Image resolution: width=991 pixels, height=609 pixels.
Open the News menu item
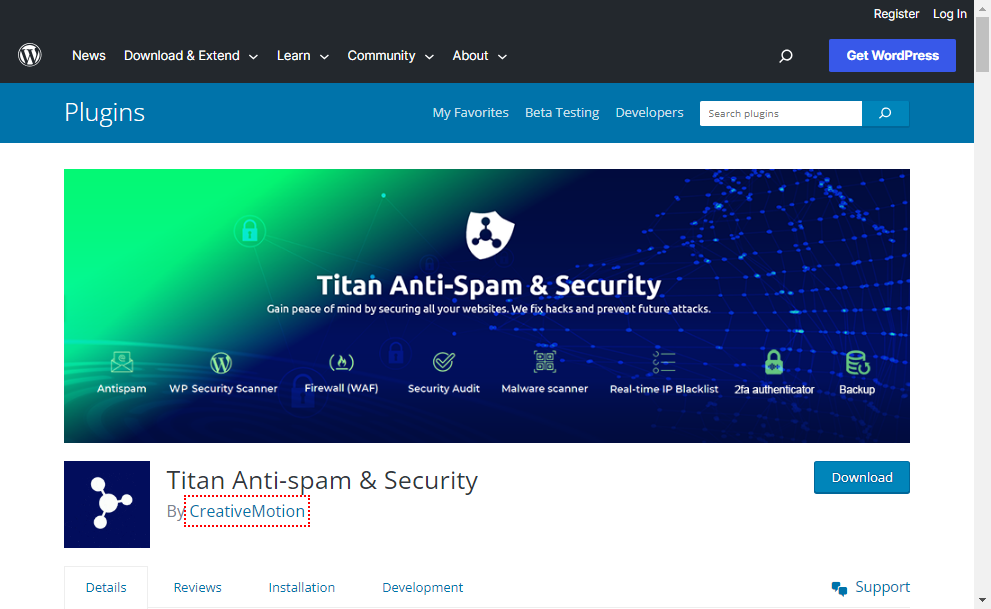[x=88, y=56]
